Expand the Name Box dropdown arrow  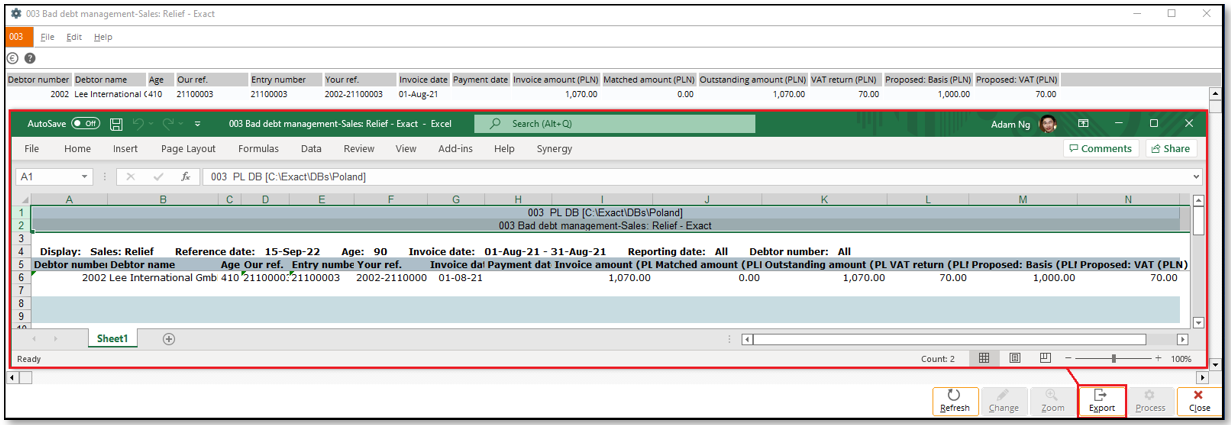[x=84, y=176]
